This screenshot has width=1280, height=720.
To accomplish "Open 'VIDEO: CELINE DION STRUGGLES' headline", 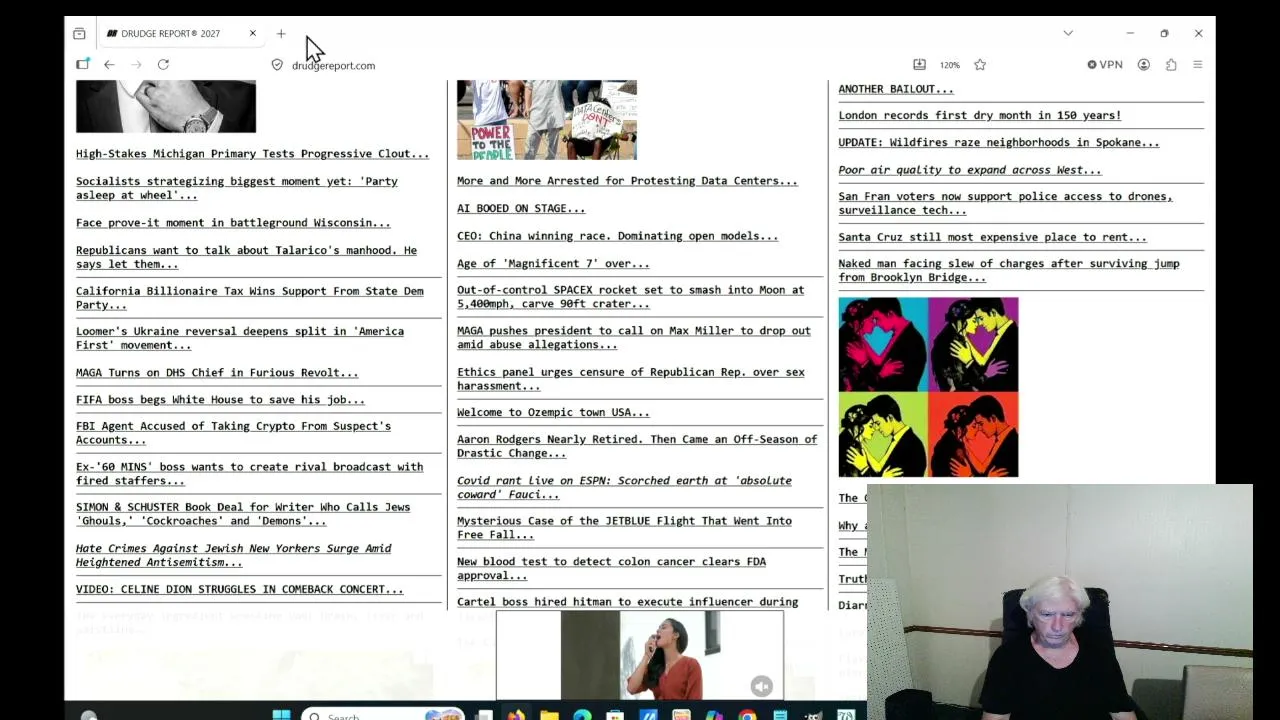I will coord(240,589).
